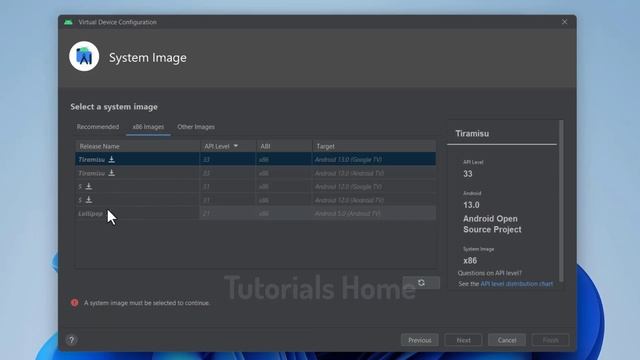Click the red error icon
Image resolution: width=640 pixels, height=360 pixels.
(74, 302)
